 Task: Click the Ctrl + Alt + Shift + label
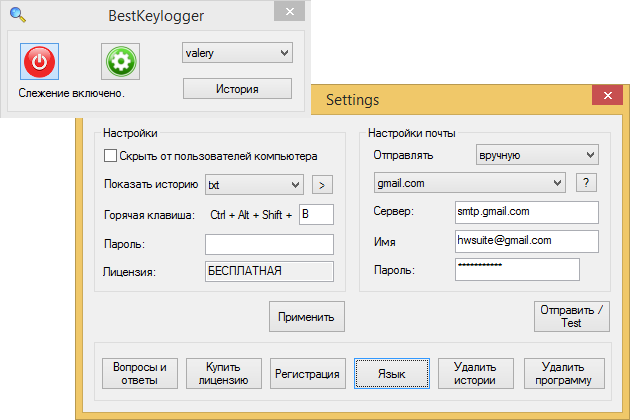tap(251, 215)
